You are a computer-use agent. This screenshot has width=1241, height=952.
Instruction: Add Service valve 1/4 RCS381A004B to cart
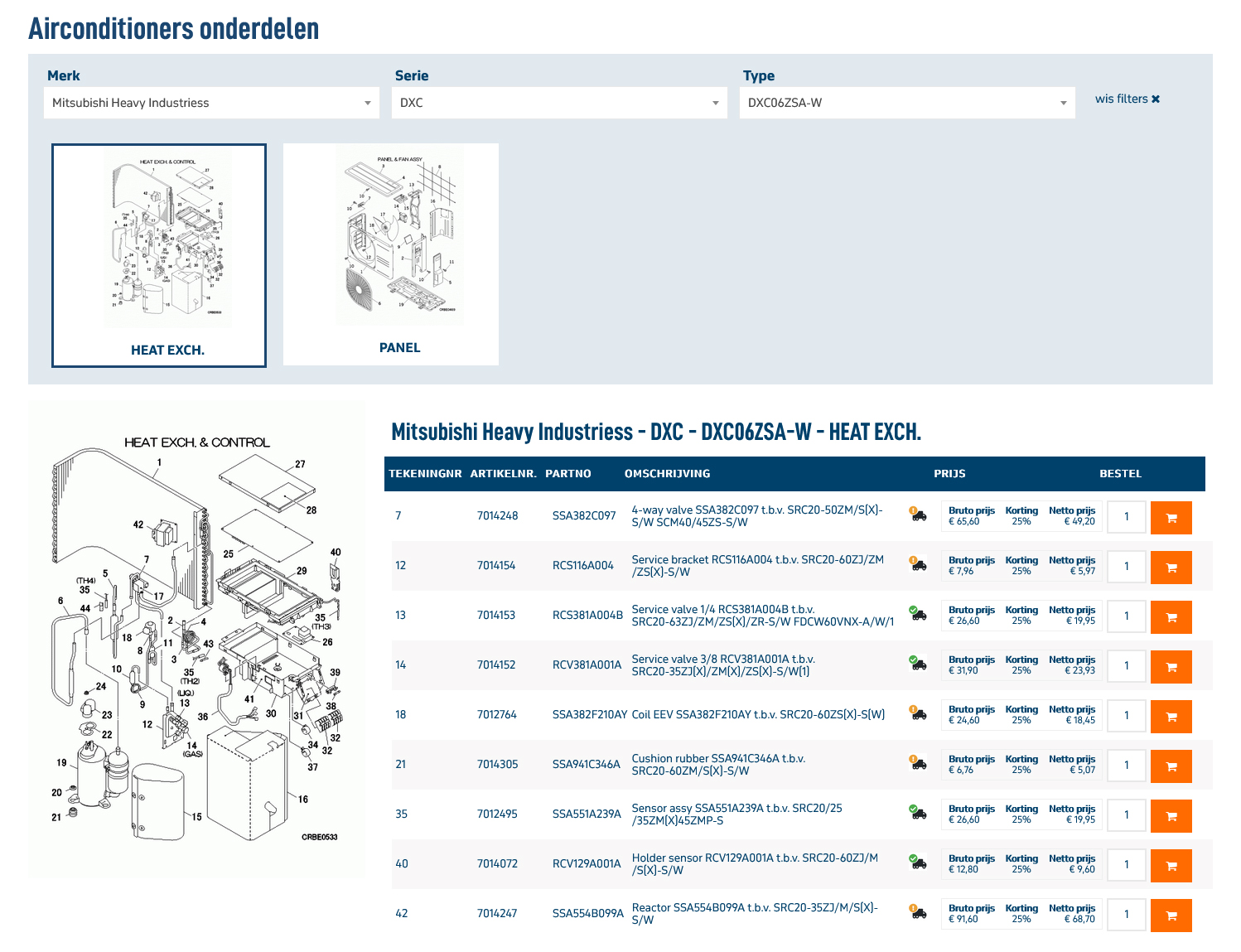(1171, 617)
